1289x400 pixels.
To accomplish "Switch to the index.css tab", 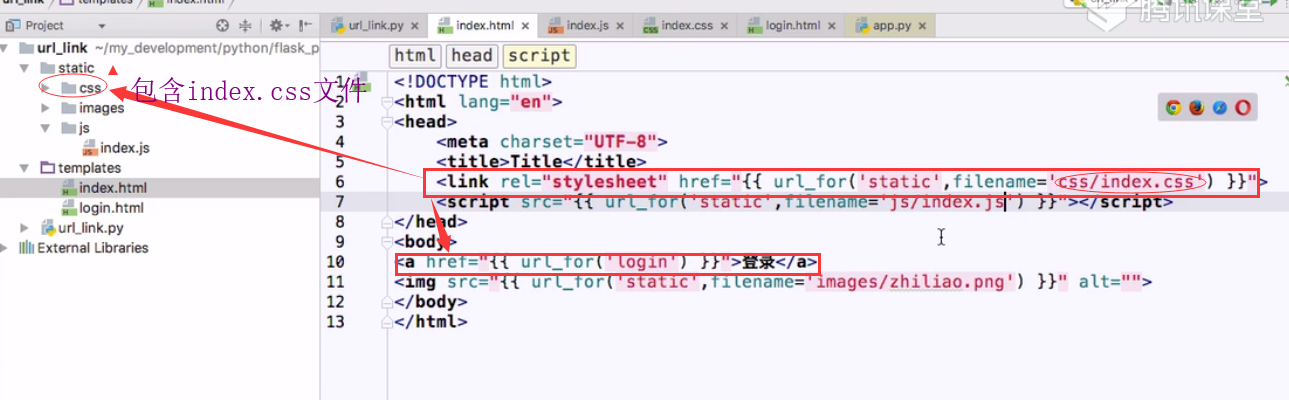I will point(685,26).
